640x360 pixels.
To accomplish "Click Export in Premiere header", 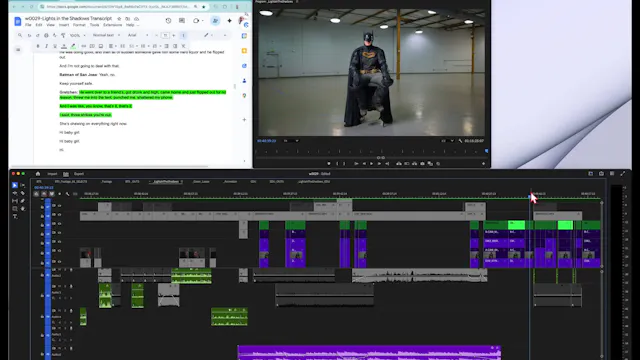I will point(79,174).
